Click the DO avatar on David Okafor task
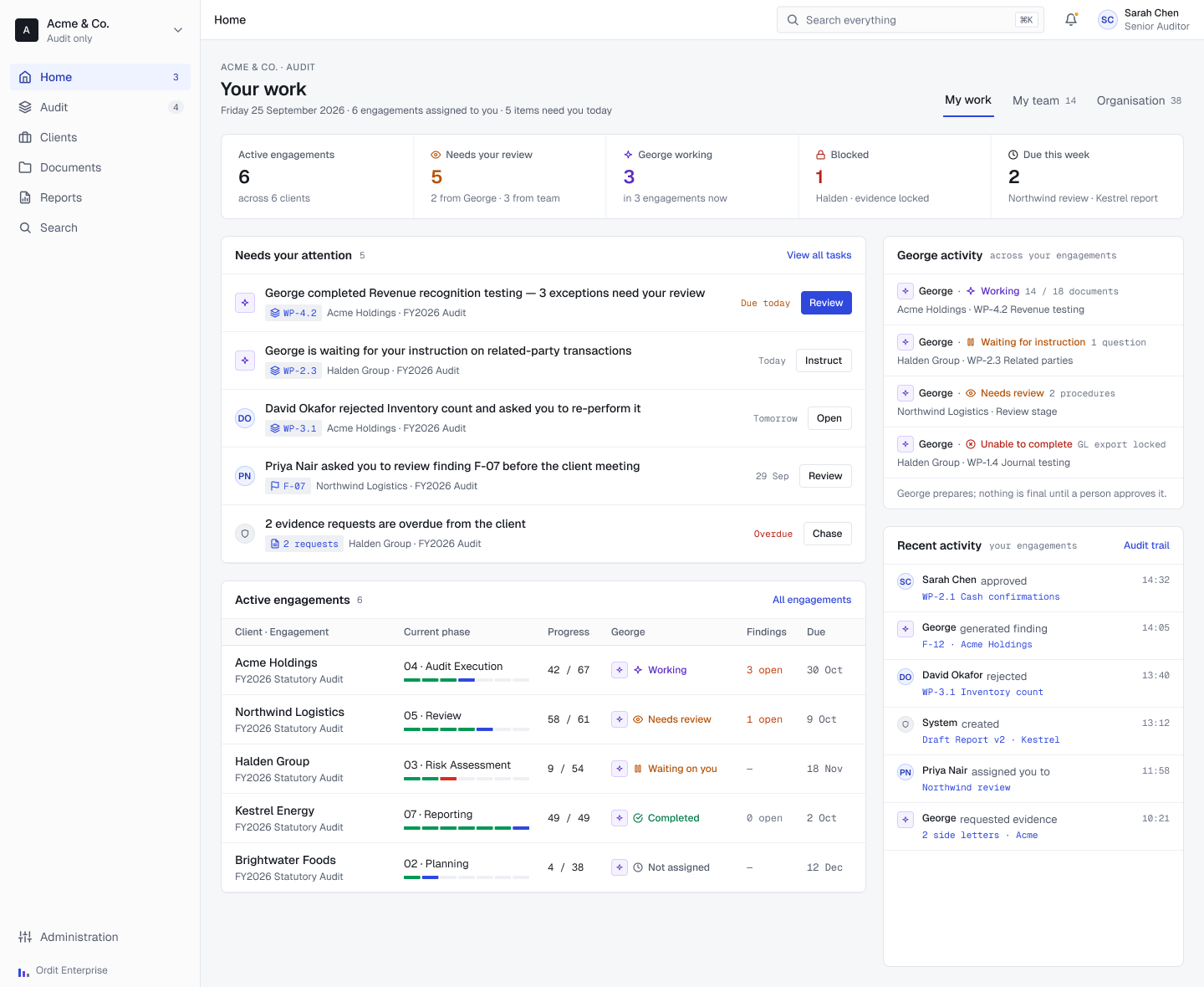The image size is (1204, 987). (x=245, y=418)
